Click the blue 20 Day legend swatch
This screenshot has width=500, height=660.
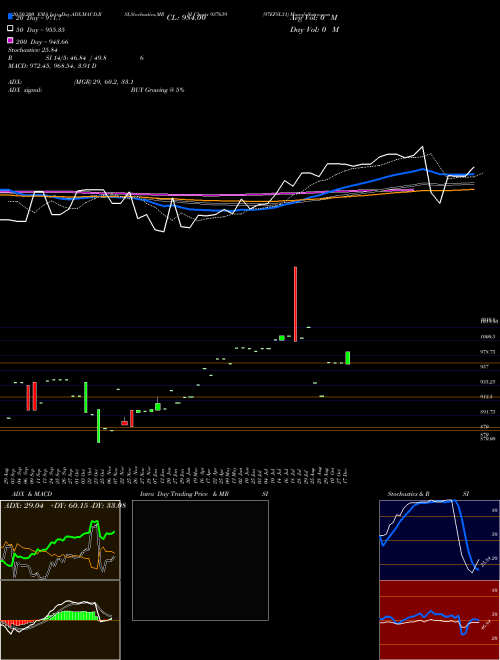click(11, 17)
